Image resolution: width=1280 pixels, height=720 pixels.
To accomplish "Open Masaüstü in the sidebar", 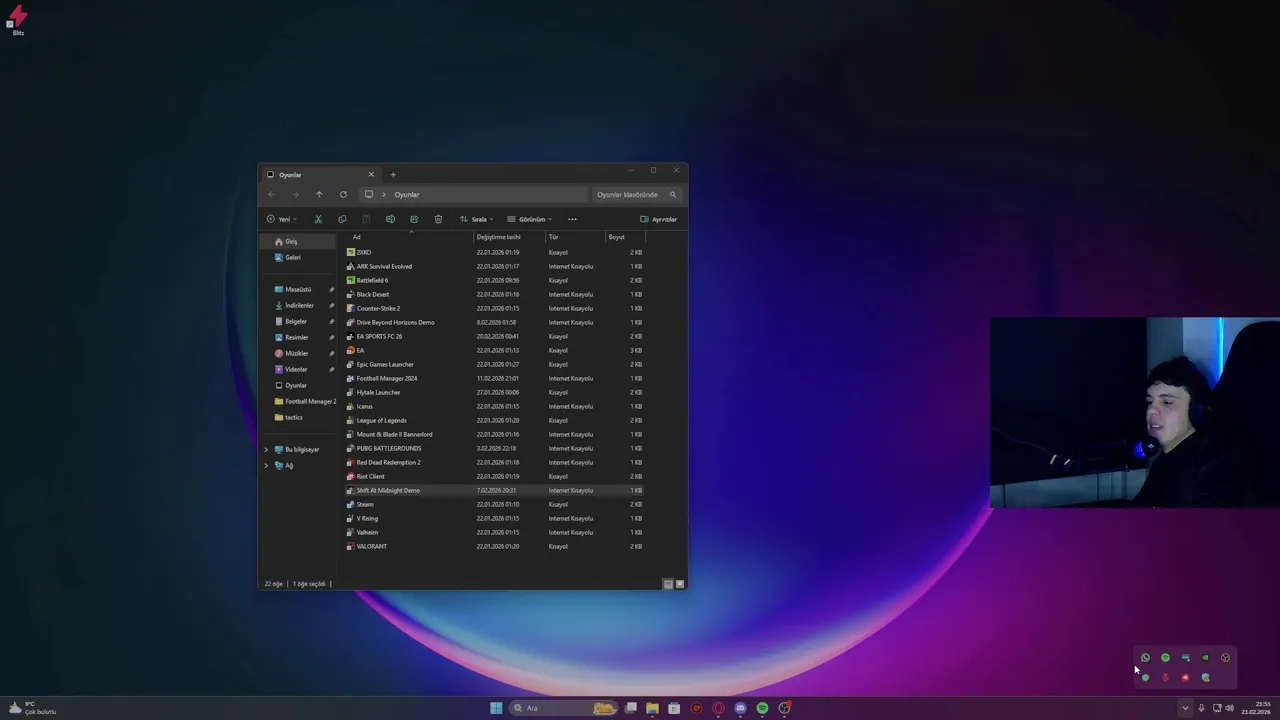I will click(x=298, y=289).
